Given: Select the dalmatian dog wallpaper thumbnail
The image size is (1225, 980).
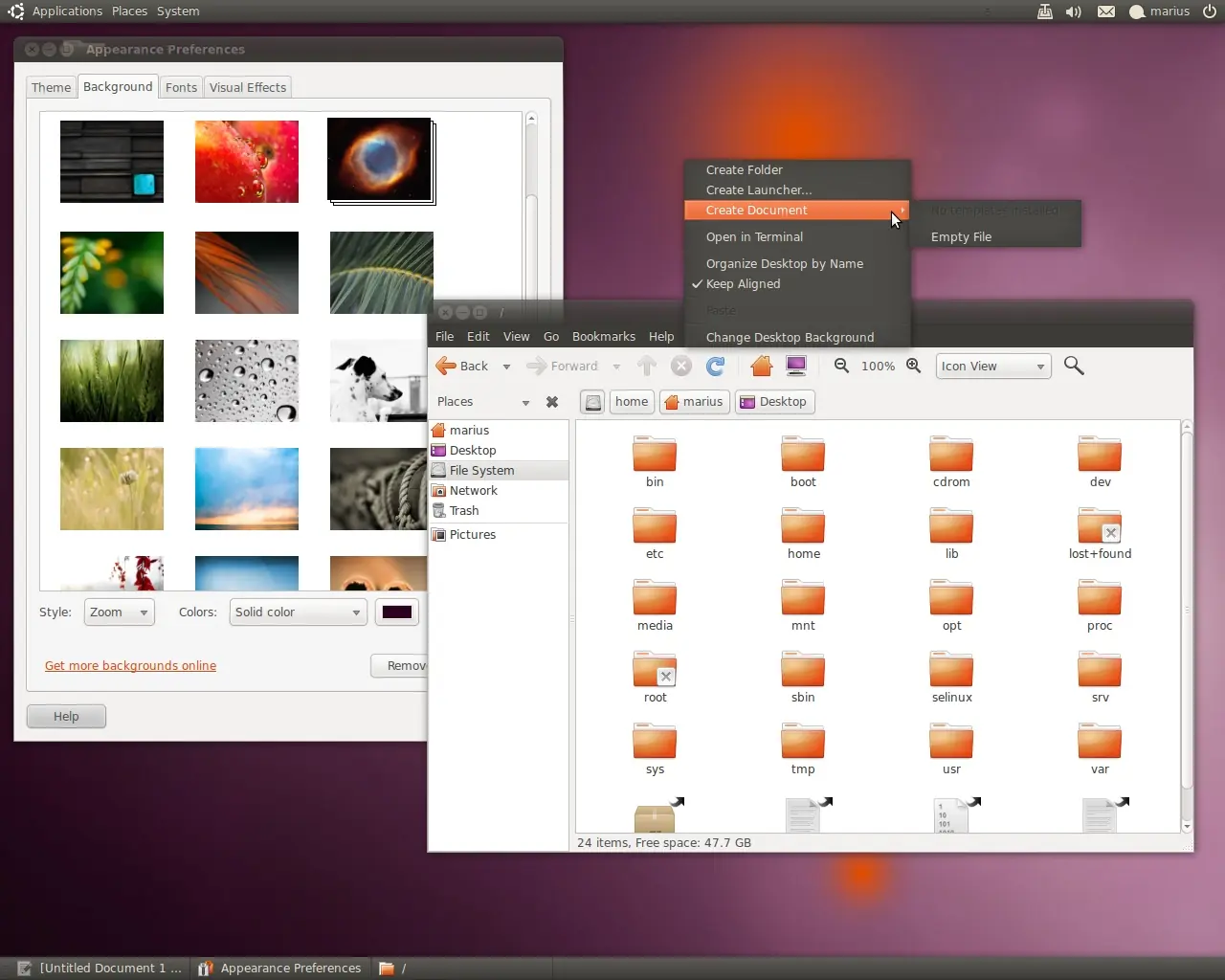Looking at the screenshot, I should pos(378,381).
